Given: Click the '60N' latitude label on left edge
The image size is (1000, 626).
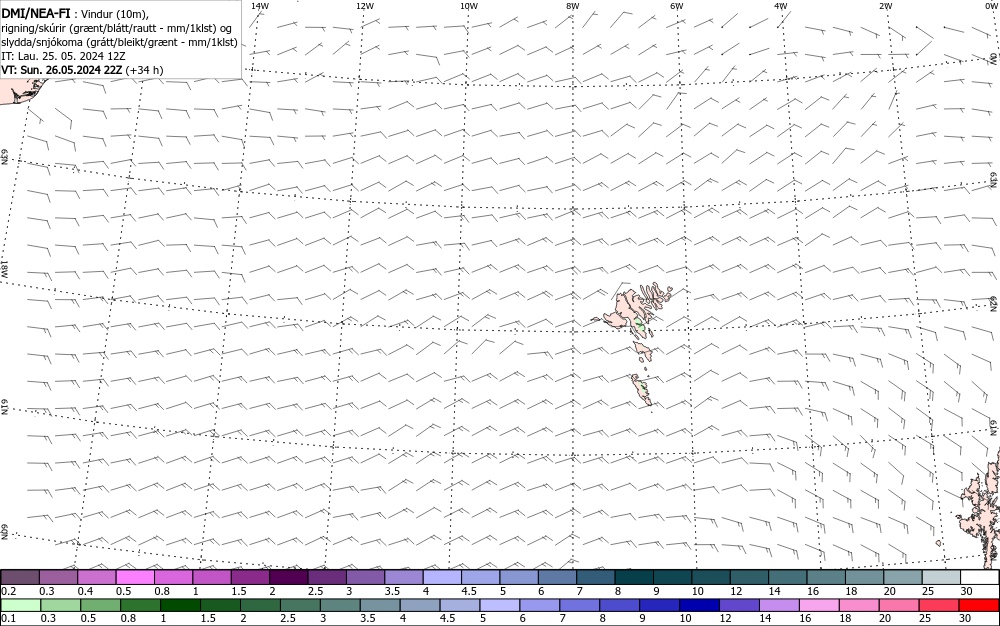Looking at the screenshot, I should click(x=4, y=532).
